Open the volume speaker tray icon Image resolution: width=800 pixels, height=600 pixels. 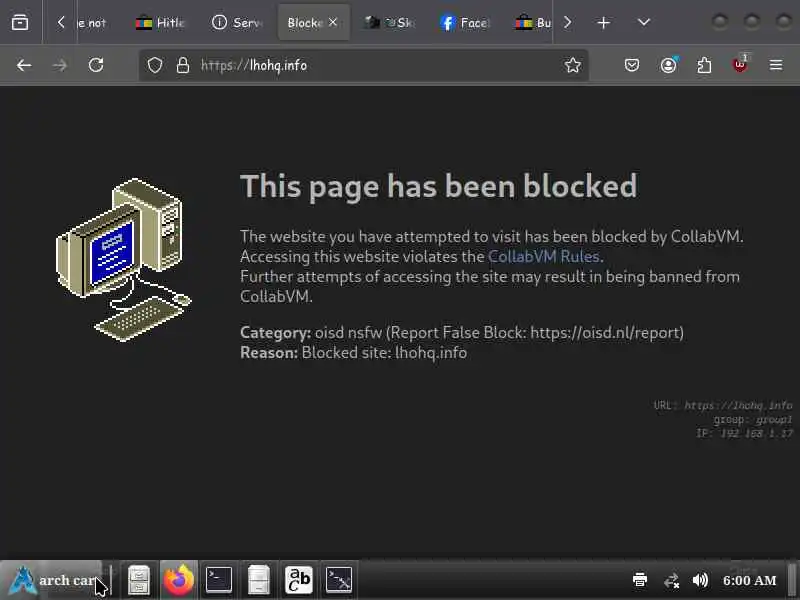(x=701, y=580)
